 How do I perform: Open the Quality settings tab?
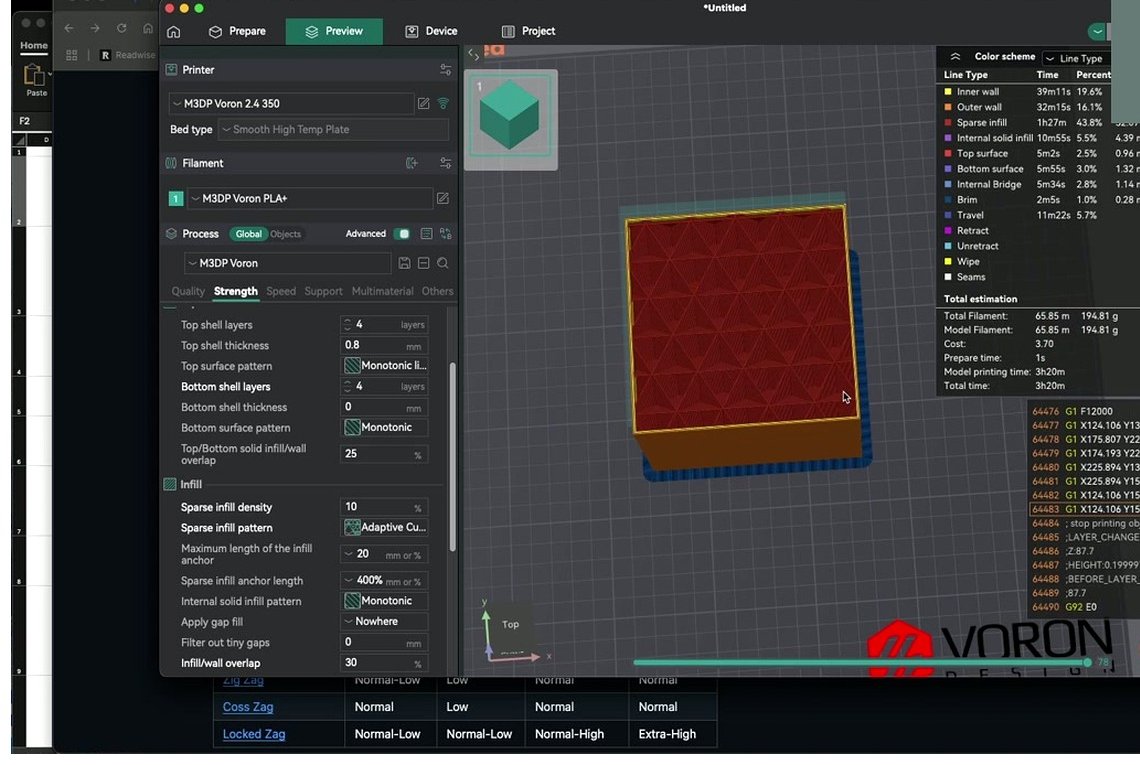(188, 291)
